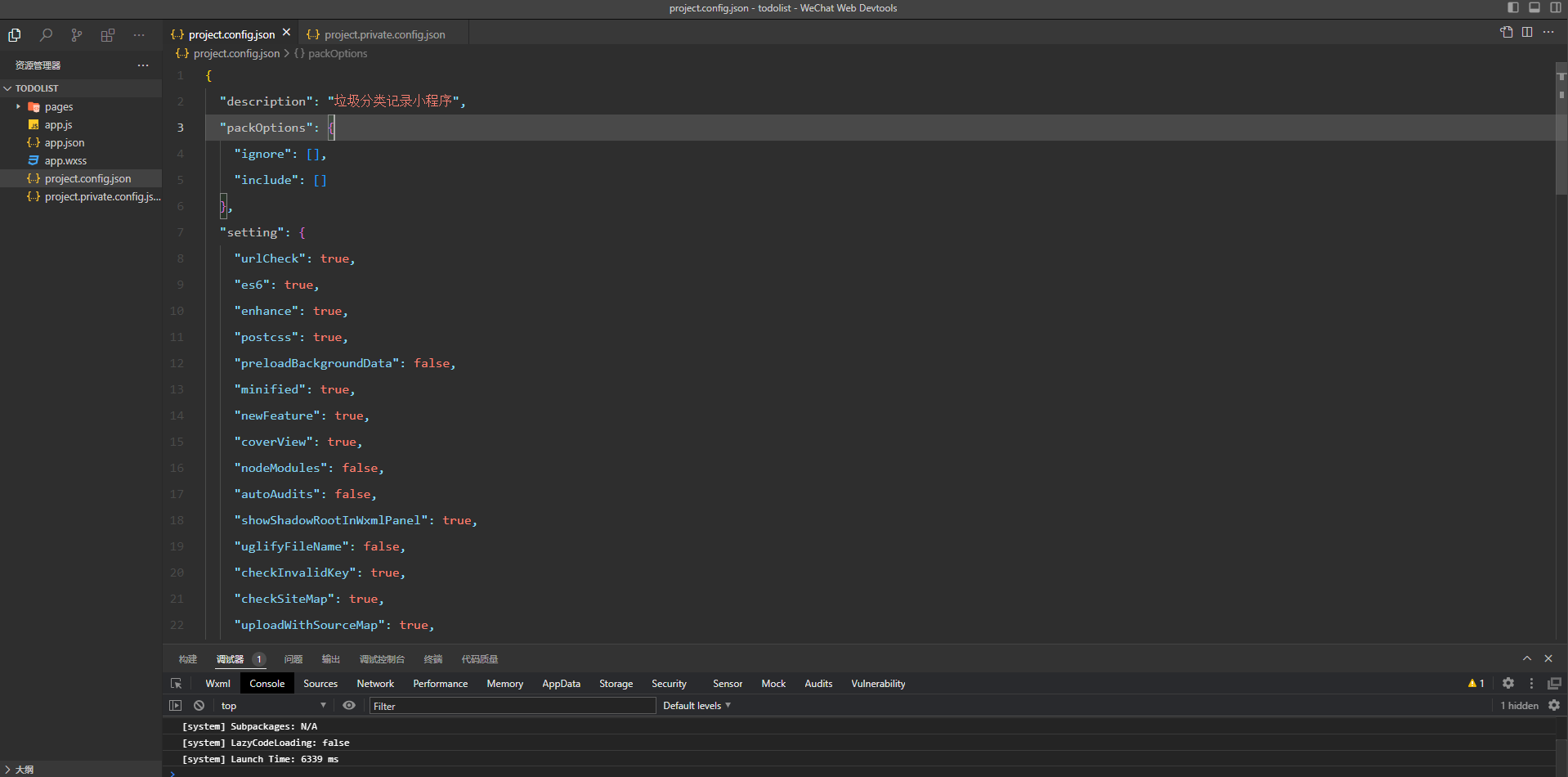Toggle the primary sidebar layout button
This screenshot has width=1568, height=777.
click(x=1513, y=7)
